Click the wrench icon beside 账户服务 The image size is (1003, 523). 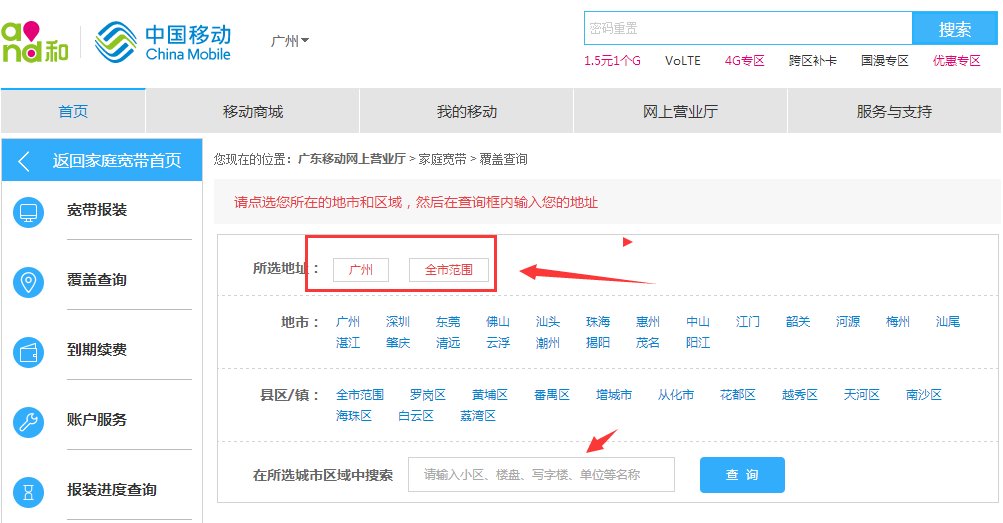click(28, 422)
